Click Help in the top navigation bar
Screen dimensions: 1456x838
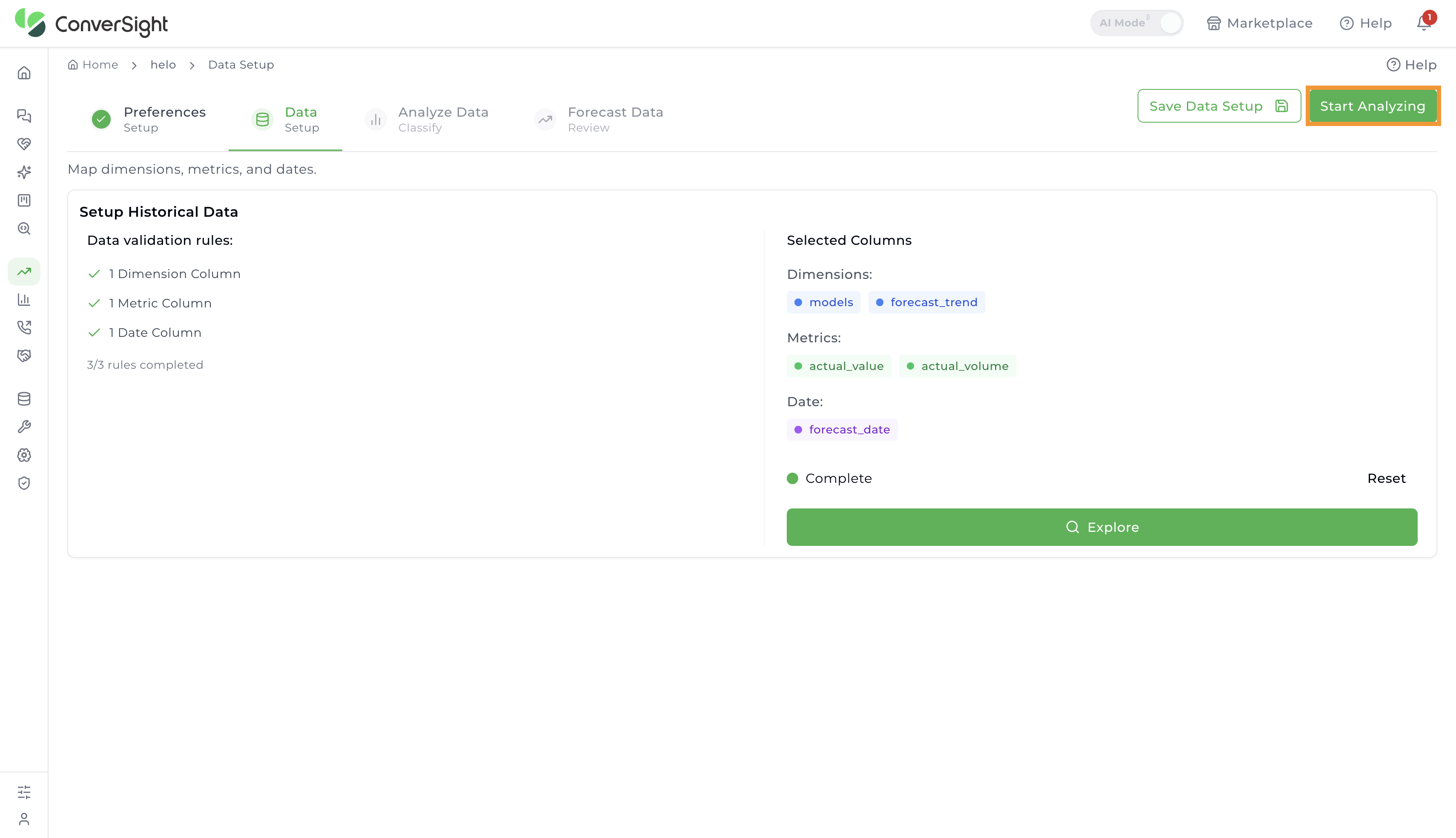[x=1366, y=23]
